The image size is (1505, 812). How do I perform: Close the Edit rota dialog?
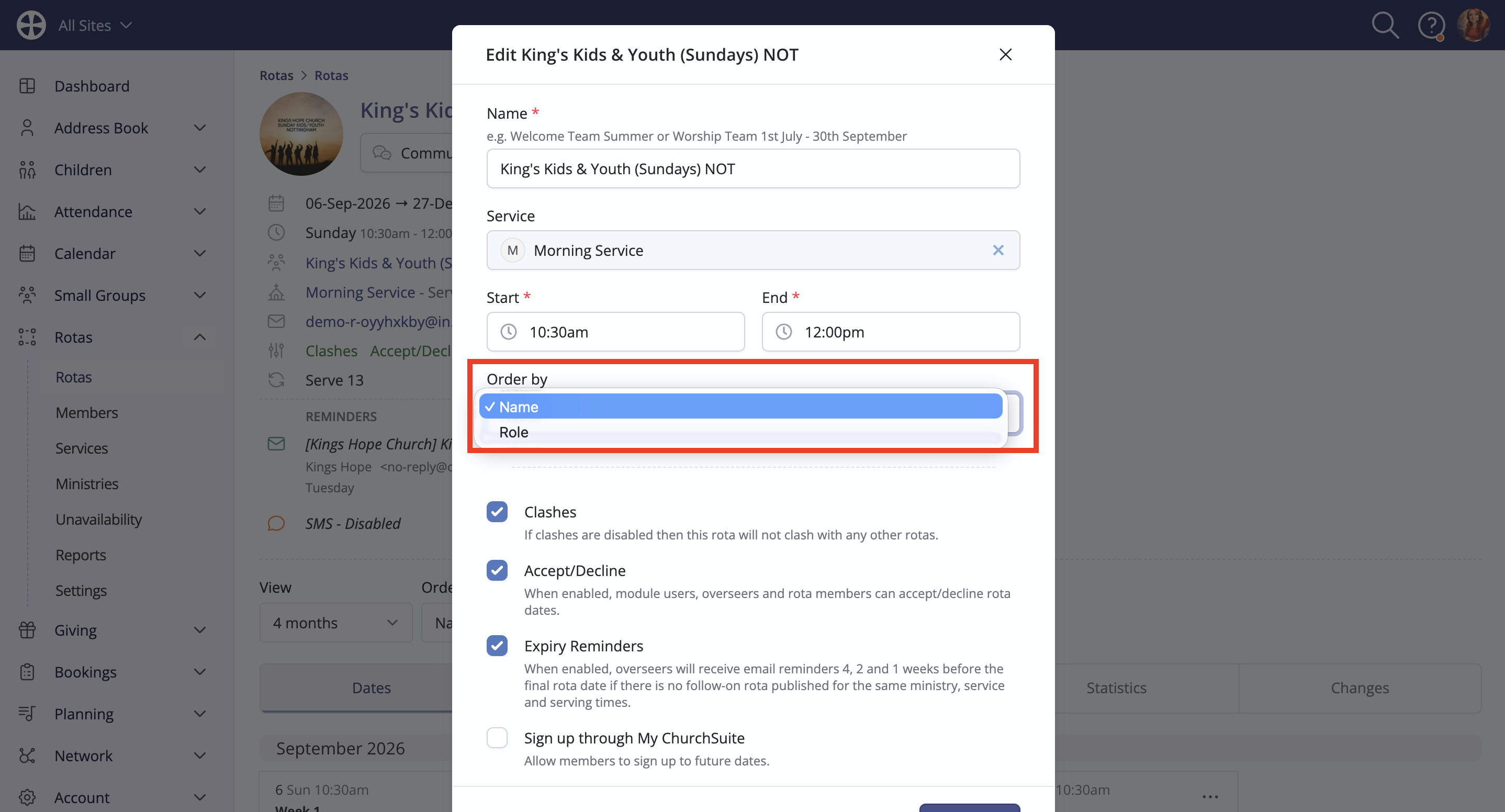(1005, 54)
